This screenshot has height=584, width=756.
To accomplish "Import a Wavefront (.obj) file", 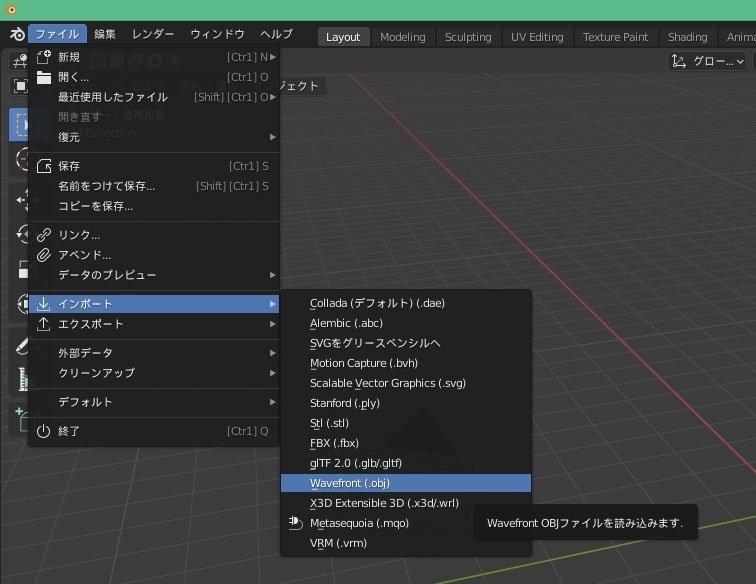I will [406, 483].
